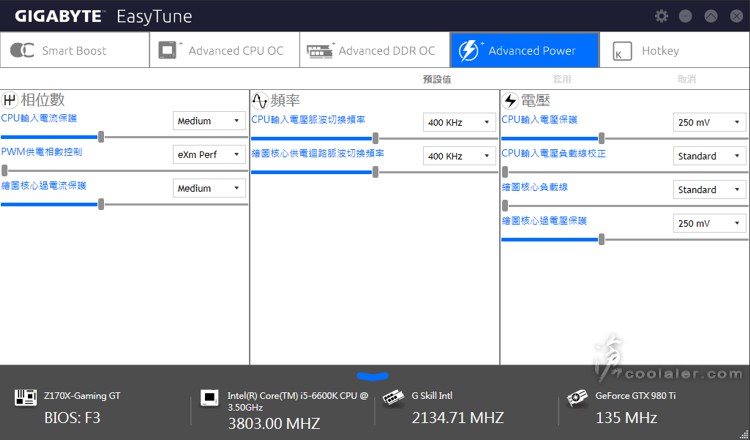Click the CPU輸入電壓保護 label

540,120
